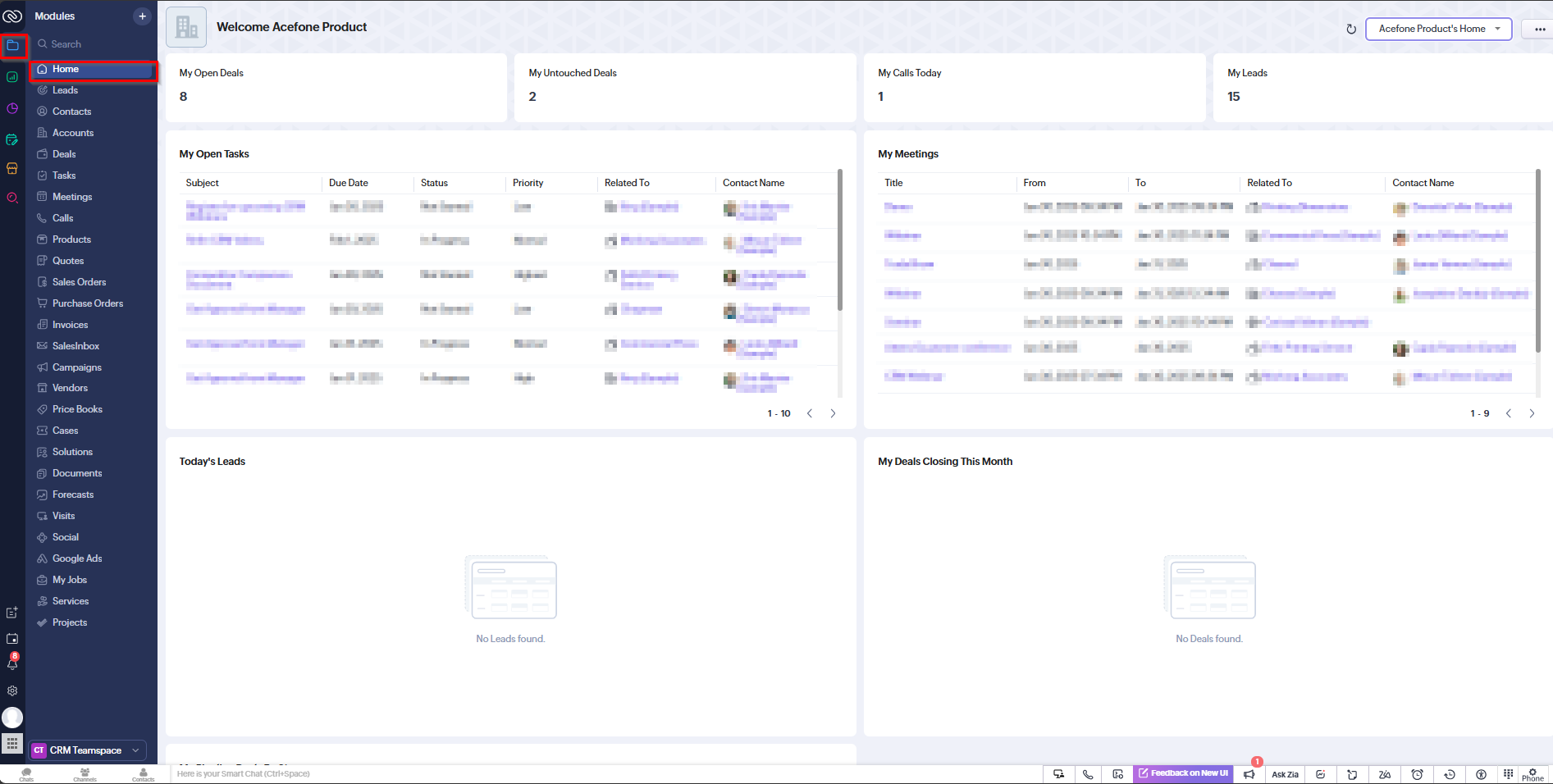The width and height of the screenshot is (1553, 784).
Task: Open the orange Marketplace store icon
Action: (12, 168)
